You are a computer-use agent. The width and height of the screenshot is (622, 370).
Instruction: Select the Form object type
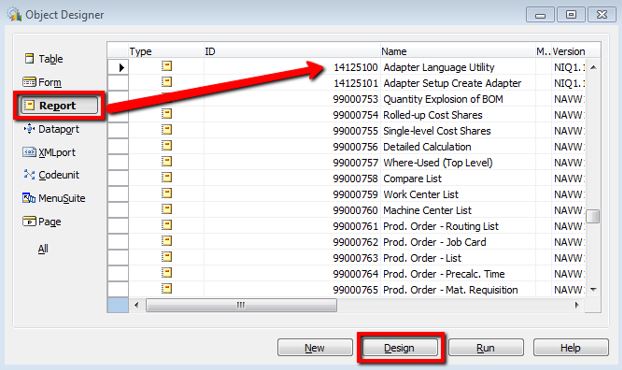[x=42, y=82]
